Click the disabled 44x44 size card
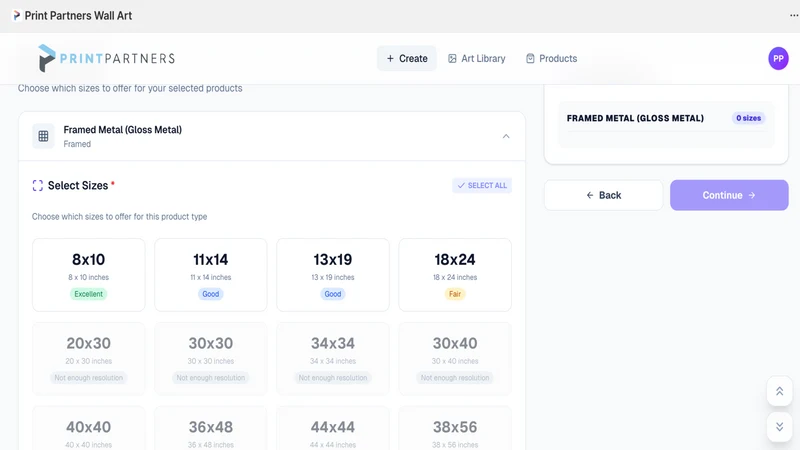 point(333,428)
